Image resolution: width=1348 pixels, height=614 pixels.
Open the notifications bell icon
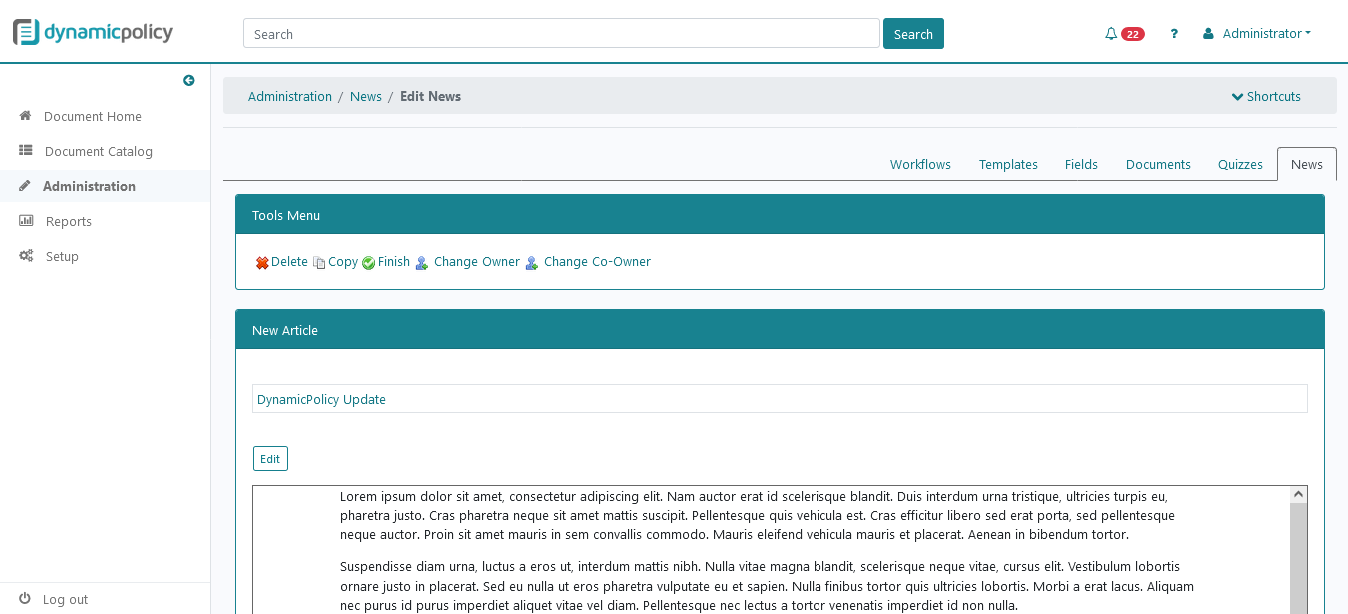click(x=1111, y=34)
